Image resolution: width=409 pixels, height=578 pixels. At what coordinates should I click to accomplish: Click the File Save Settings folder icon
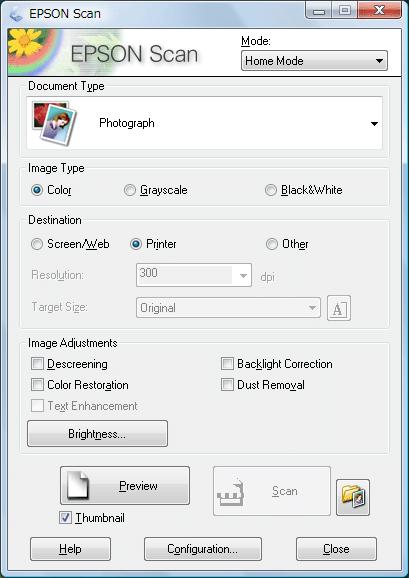coord(353,497)
